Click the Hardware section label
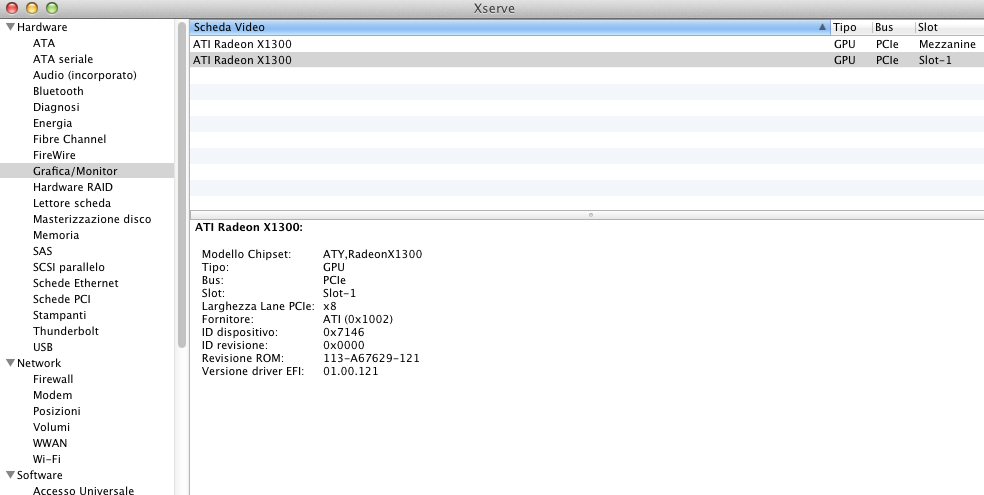This screenshot has width=984, height=495. (x=42, y=27)
